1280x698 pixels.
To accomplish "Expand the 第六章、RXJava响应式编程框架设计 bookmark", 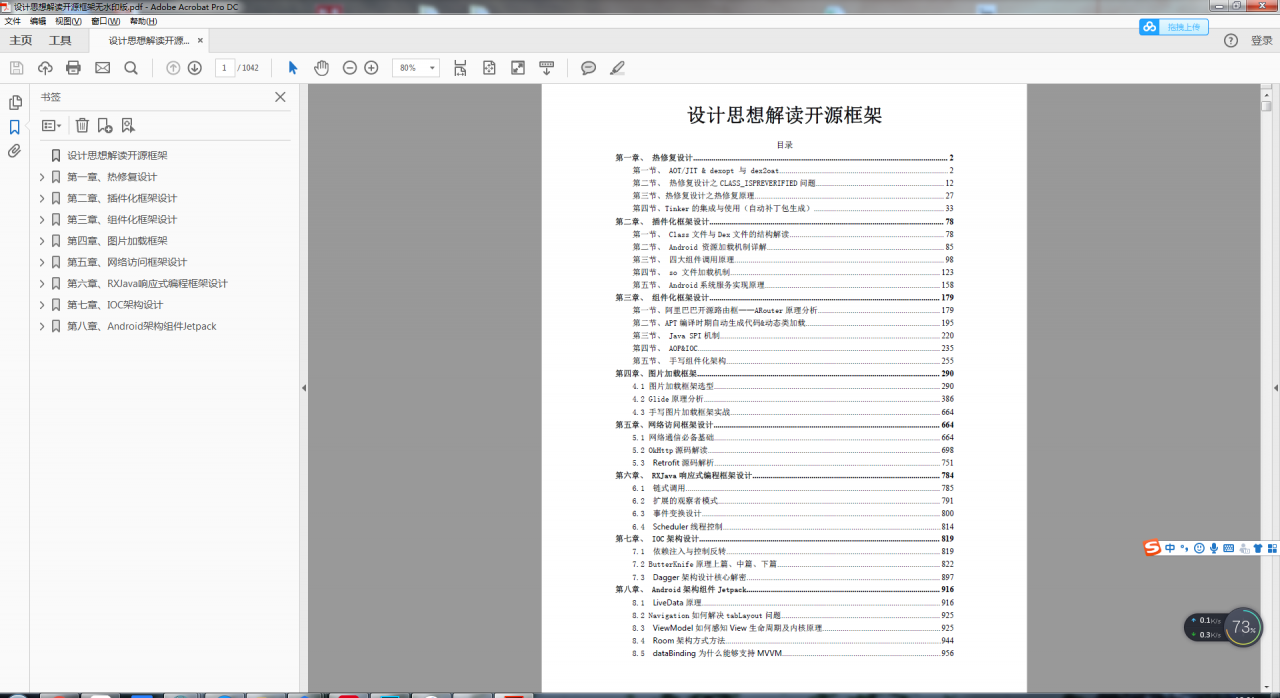I will [x=42, y=283].
